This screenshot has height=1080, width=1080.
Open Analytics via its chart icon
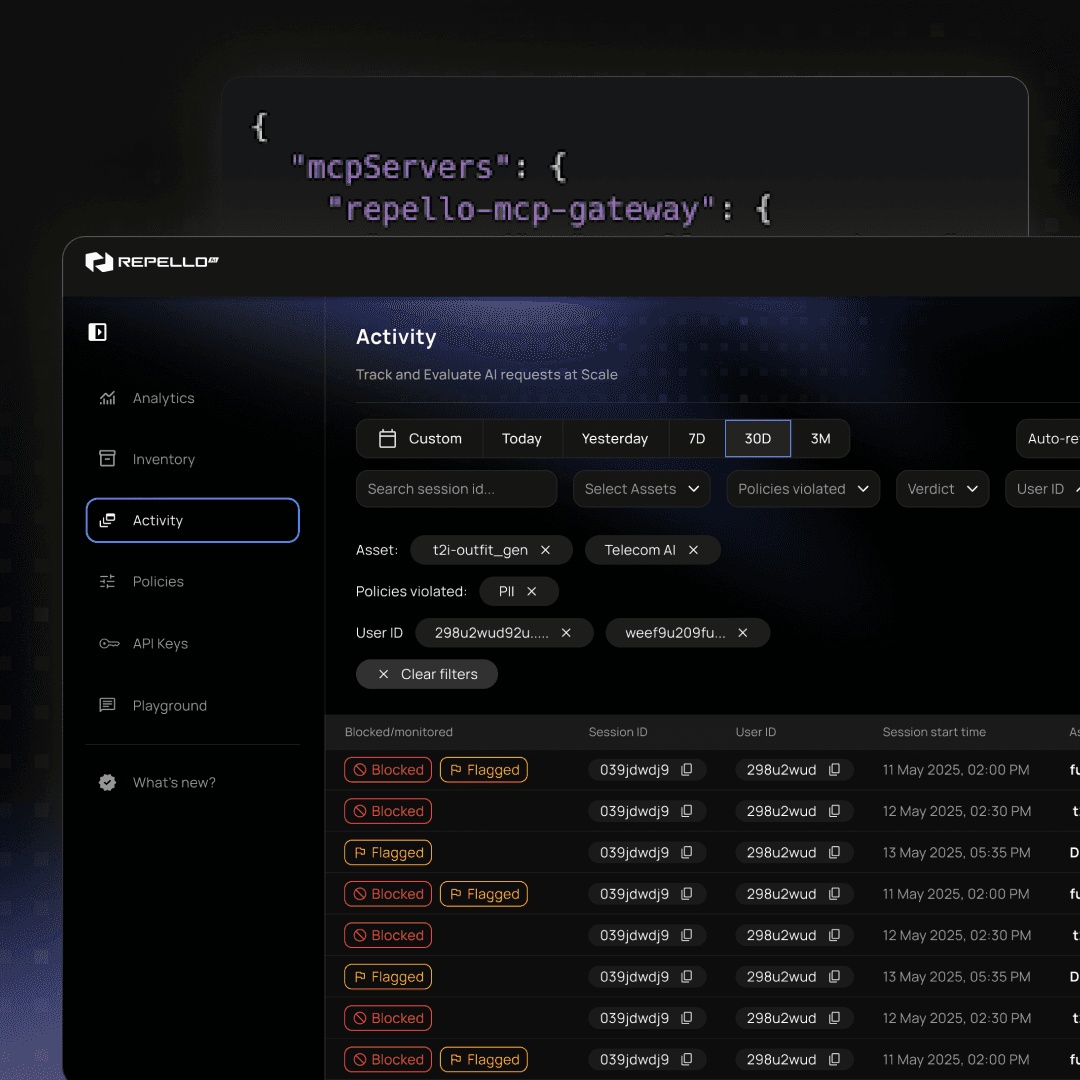(x=108, y=398)
